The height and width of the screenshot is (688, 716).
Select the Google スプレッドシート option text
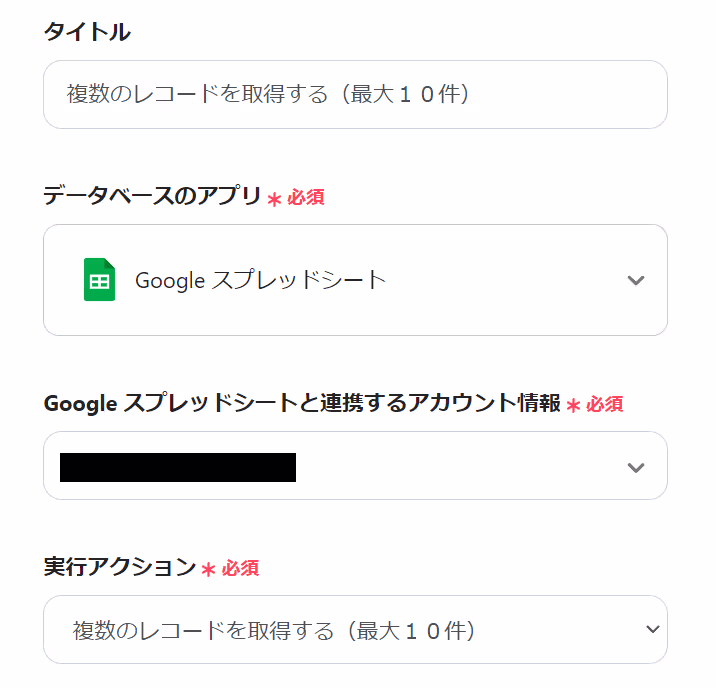coord(261,280)
